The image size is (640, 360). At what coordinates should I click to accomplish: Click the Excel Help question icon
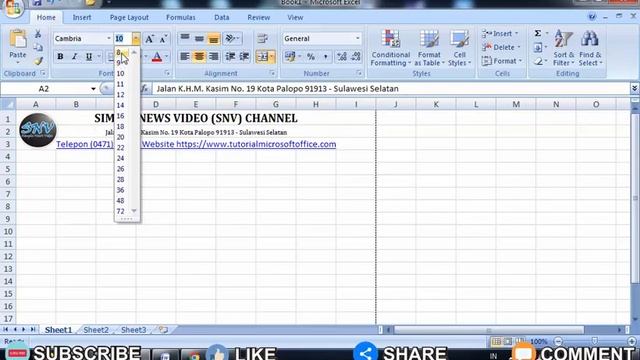pos(592,17)
